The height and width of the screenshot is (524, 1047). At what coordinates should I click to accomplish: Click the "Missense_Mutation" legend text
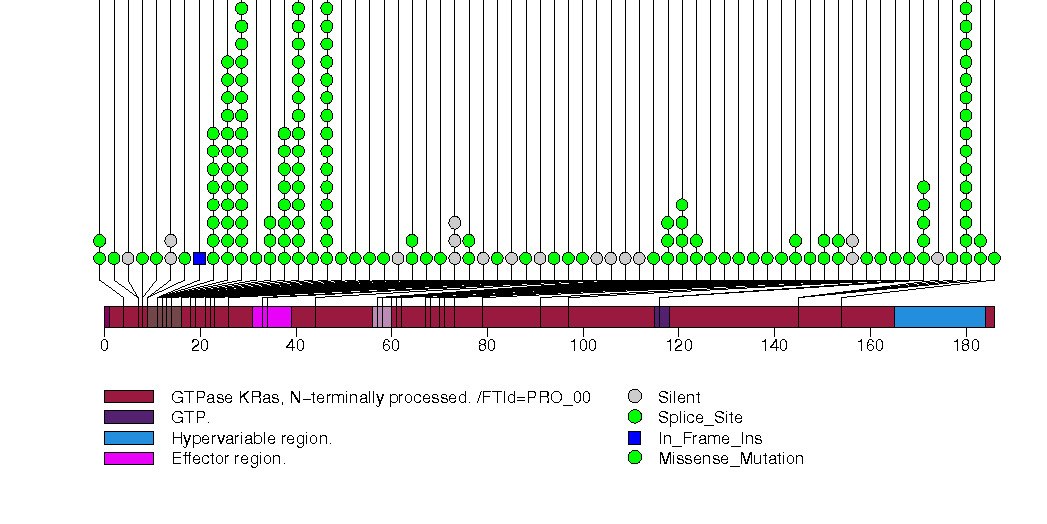click(x=731, y=458)
